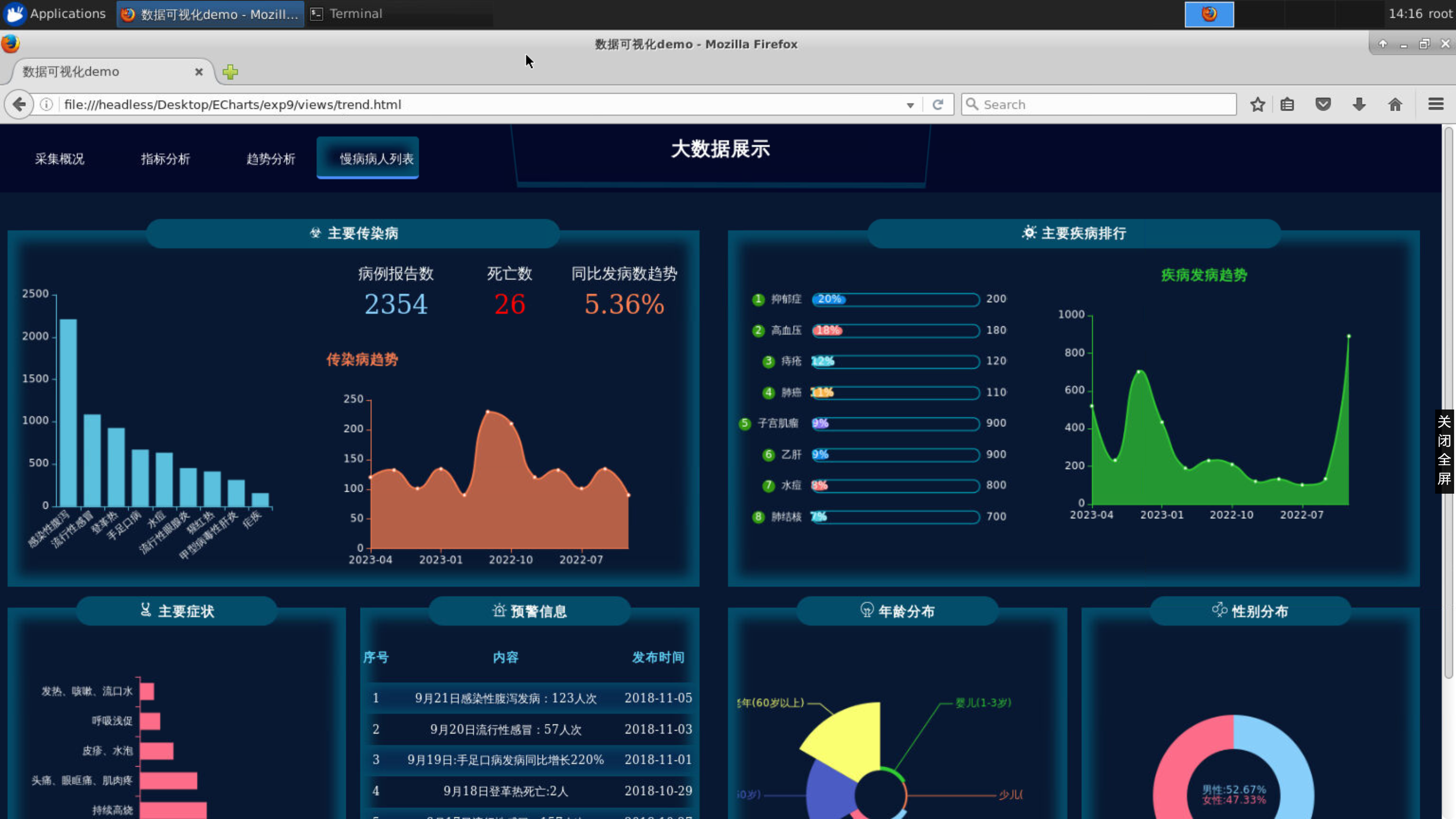Click the 同比发病数趋势 value 5.36%
Screen dimensions: 1456x819
[624, 304]
